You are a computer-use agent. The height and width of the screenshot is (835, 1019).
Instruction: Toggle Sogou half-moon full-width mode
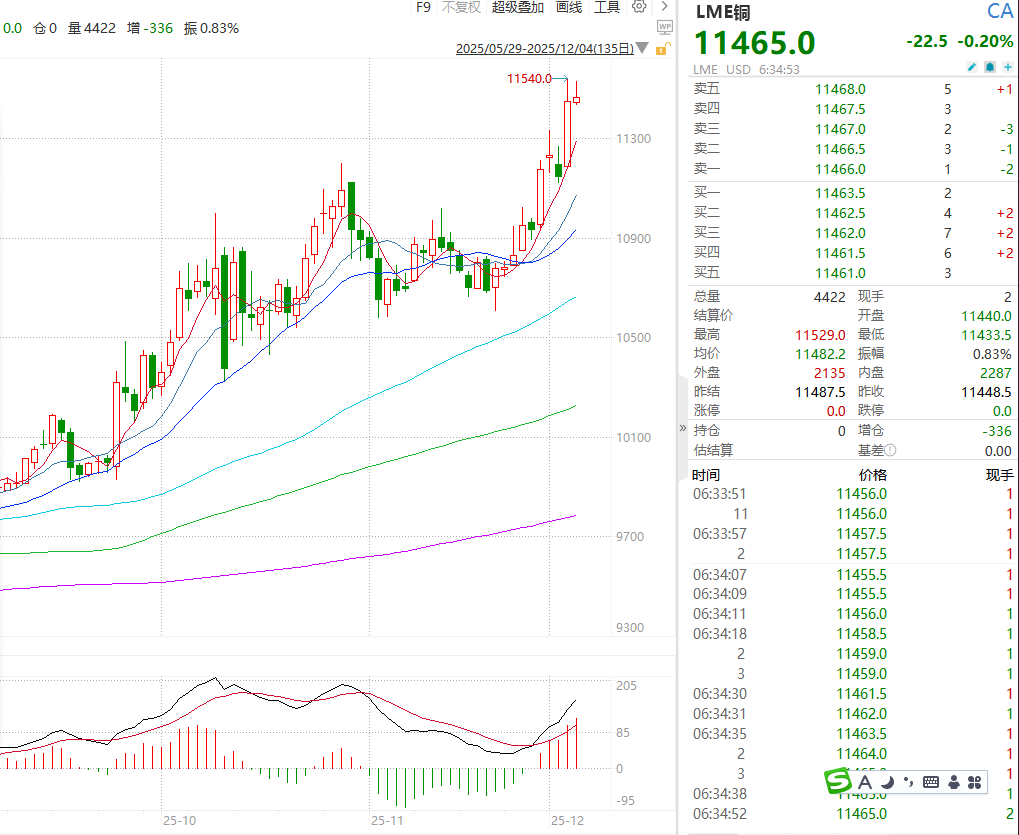(886, 781)
